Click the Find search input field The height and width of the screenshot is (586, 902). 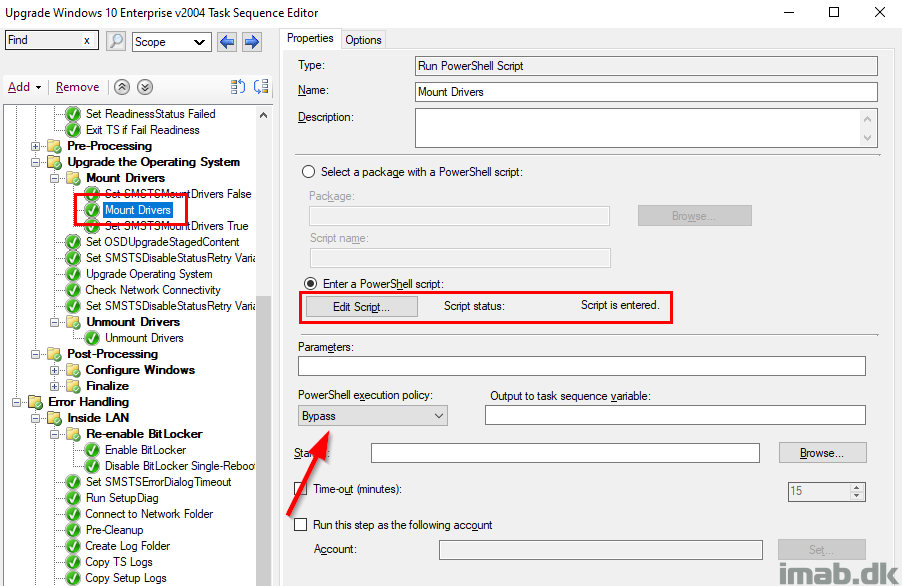[44, 40]
